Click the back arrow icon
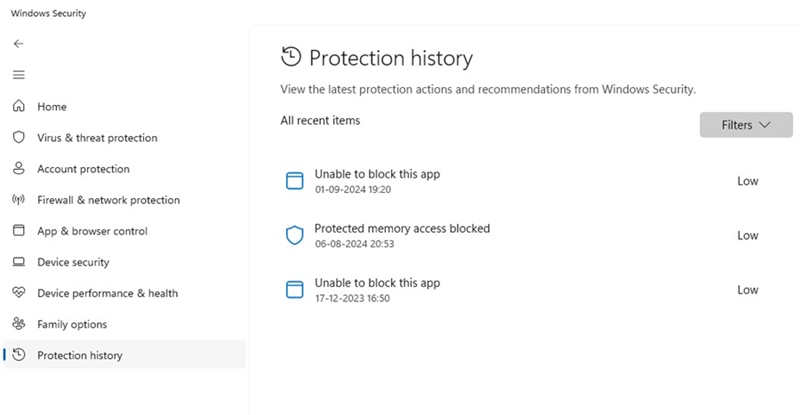The height and width of the screenshot is (415, 800). [18, 44]
